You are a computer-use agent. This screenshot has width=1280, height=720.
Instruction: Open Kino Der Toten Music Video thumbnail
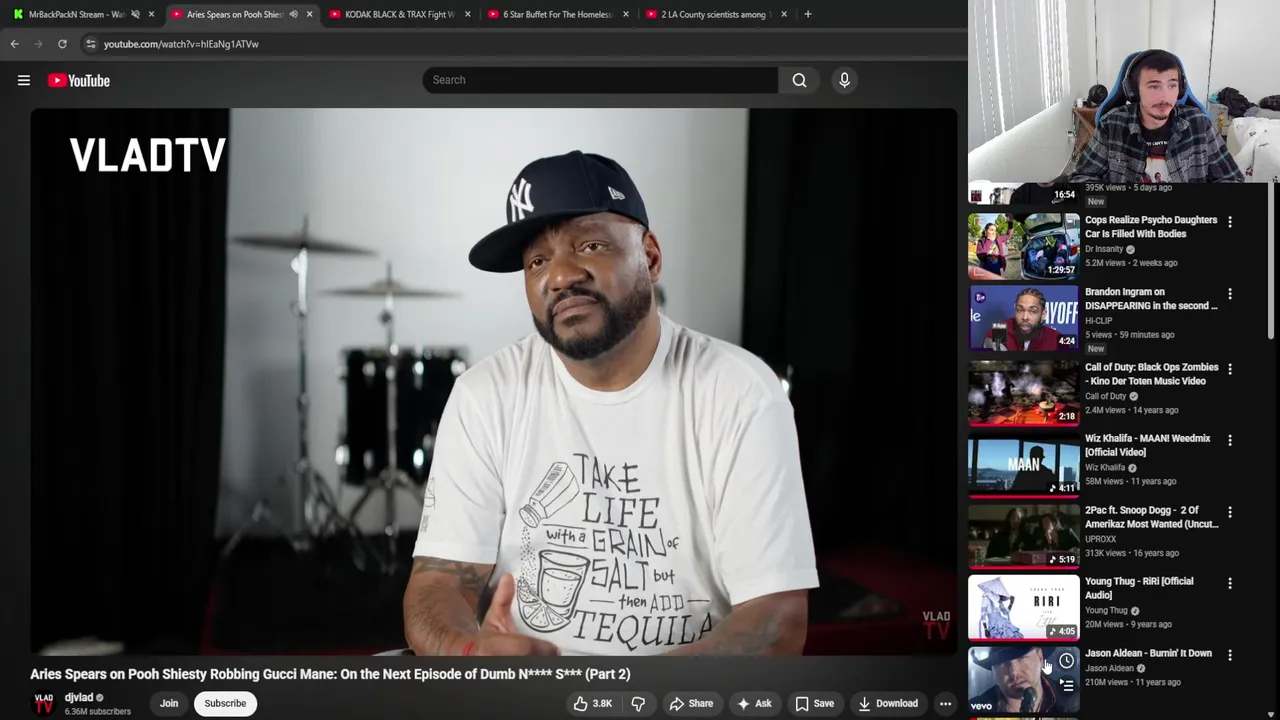[x=1024, y=392]
